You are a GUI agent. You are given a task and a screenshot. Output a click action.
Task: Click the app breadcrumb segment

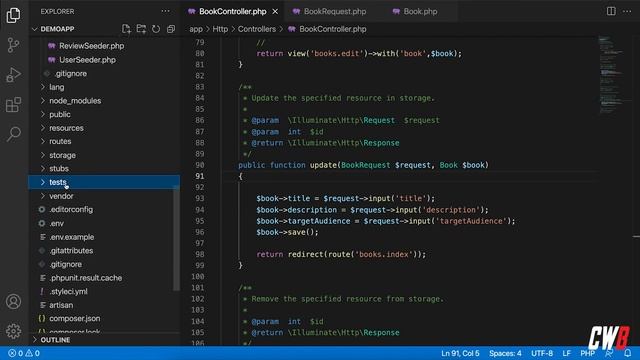click(x=196, y=29)
